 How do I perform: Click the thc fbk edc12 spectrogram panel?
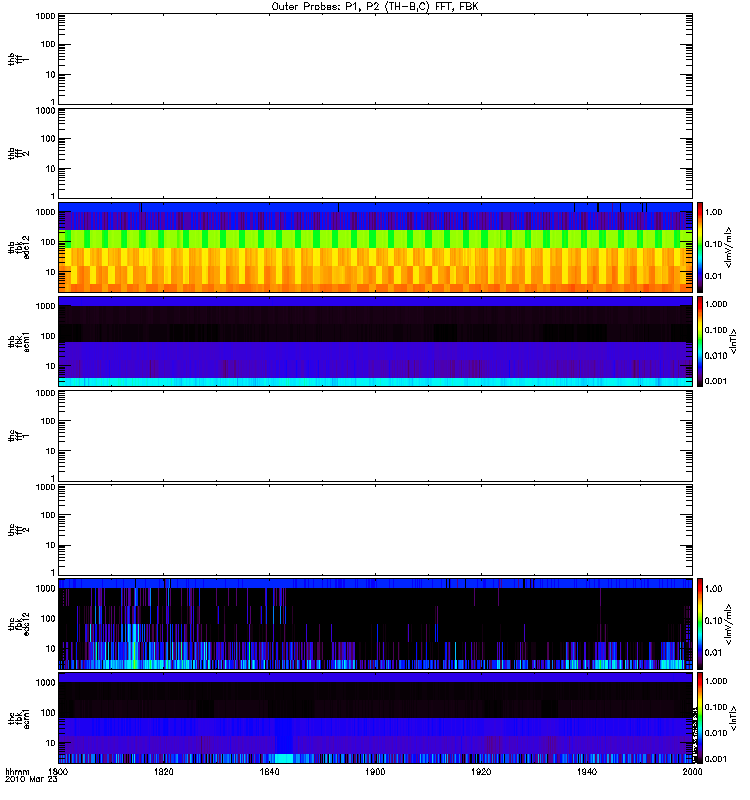(x=375, y=623)
